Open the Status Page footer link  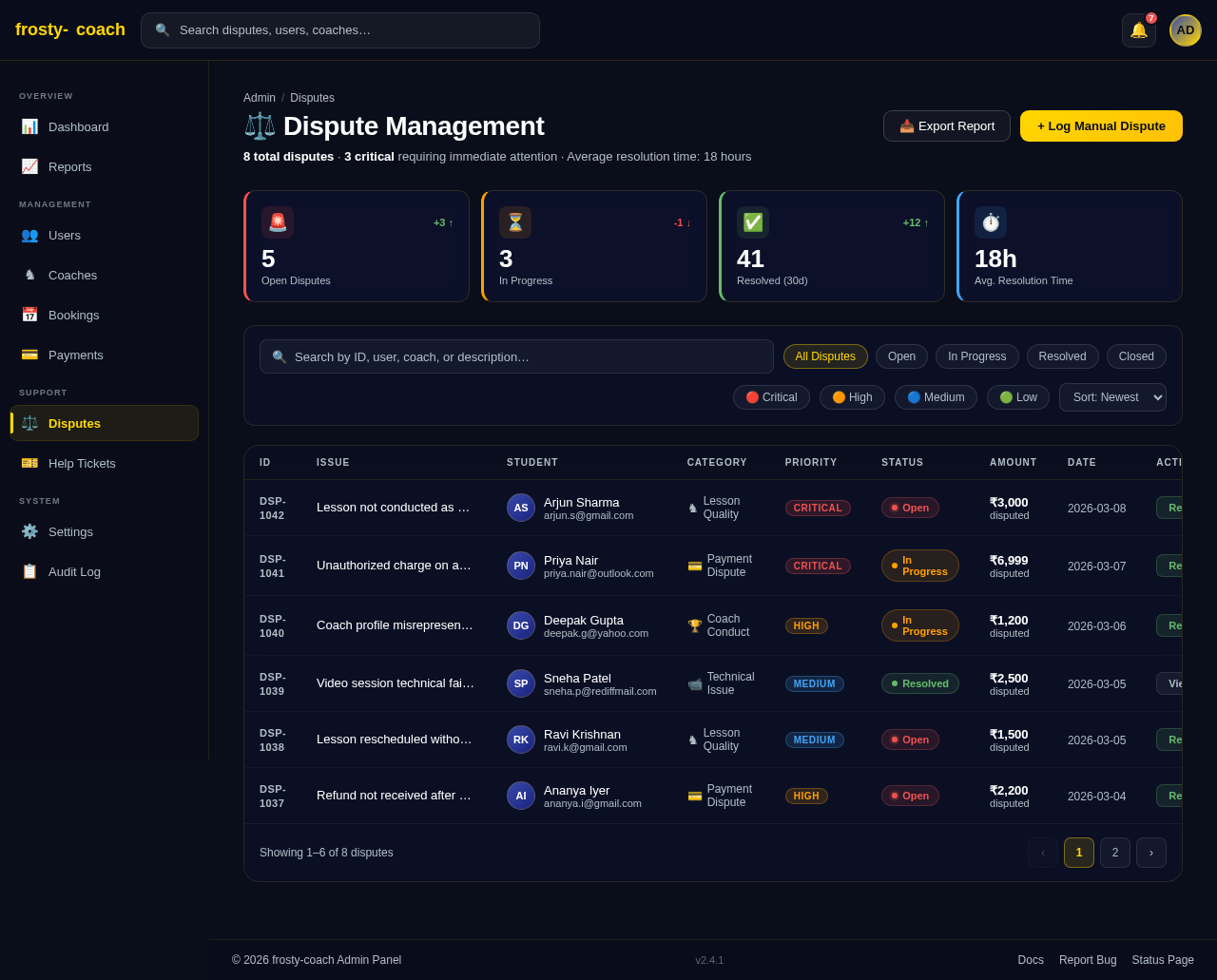(x=1163, y=960)
